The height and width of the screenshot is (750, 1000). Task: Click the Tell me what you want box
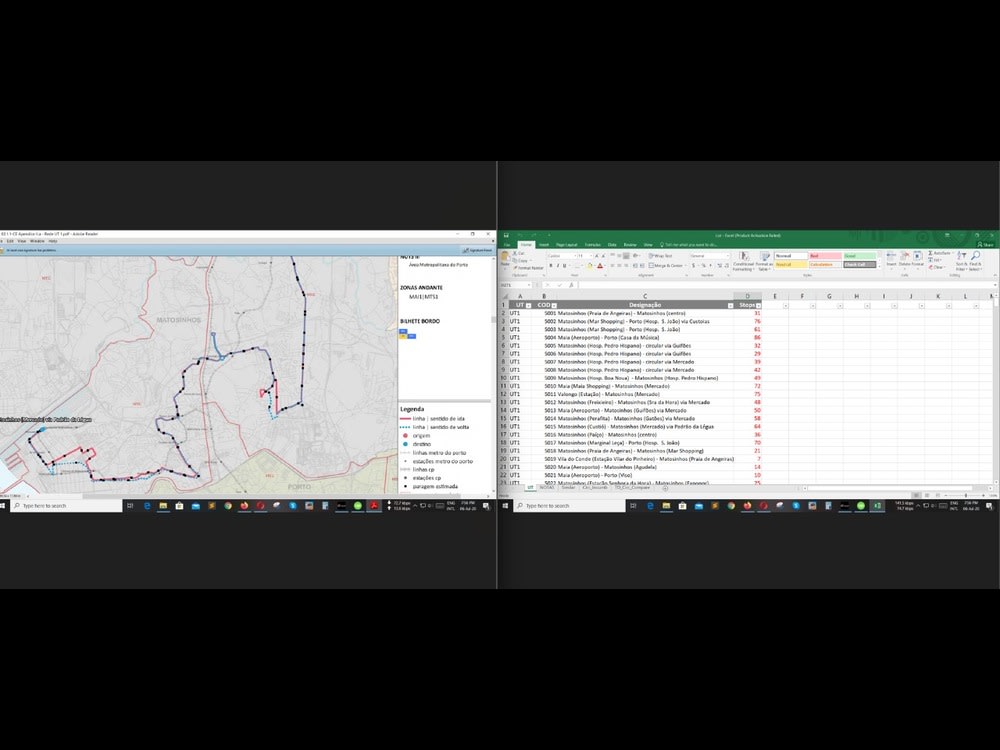(x=690, y=245)
